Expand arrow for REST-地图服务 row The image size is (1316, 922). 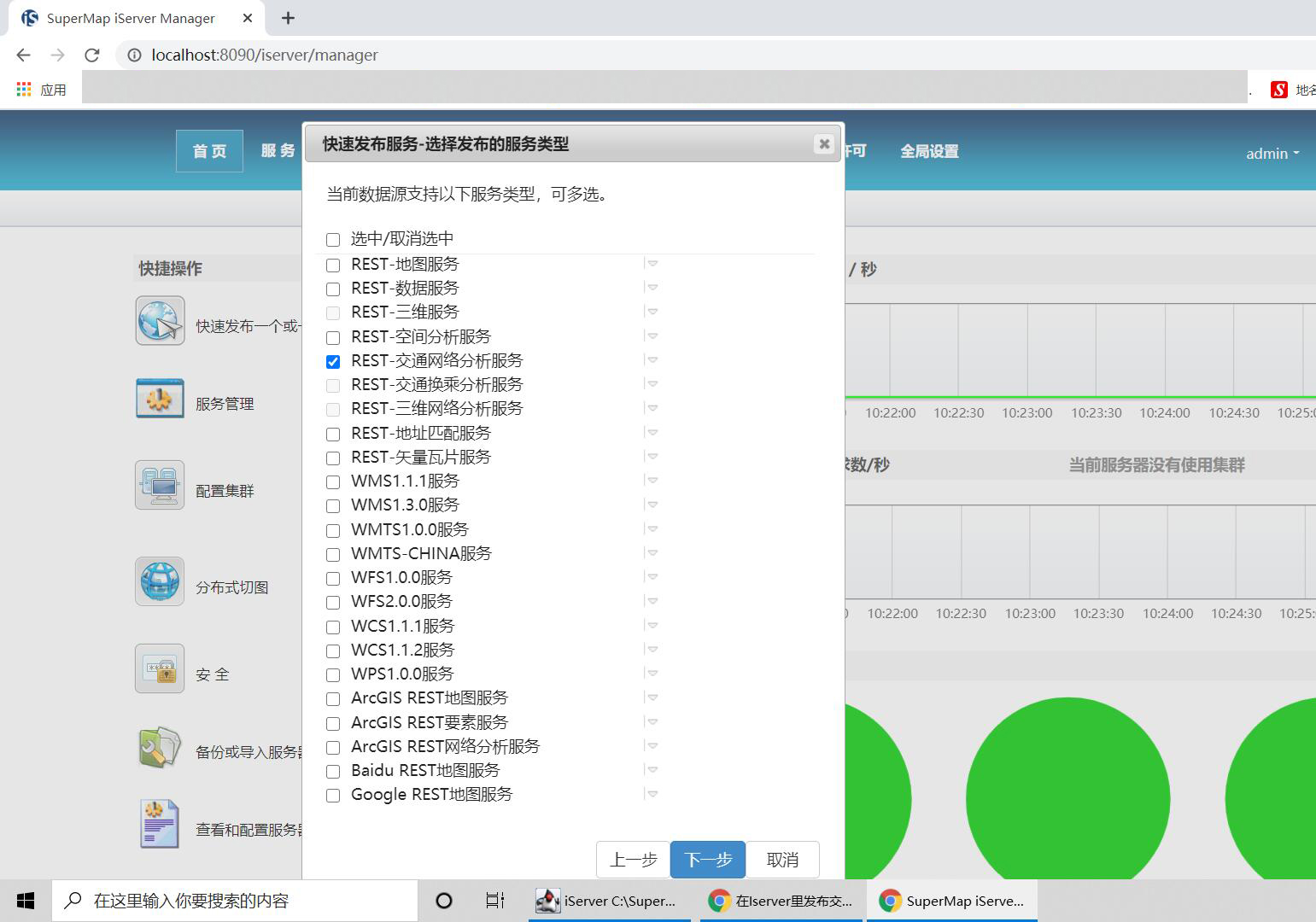pyautogui.click(x=652, y=264)
